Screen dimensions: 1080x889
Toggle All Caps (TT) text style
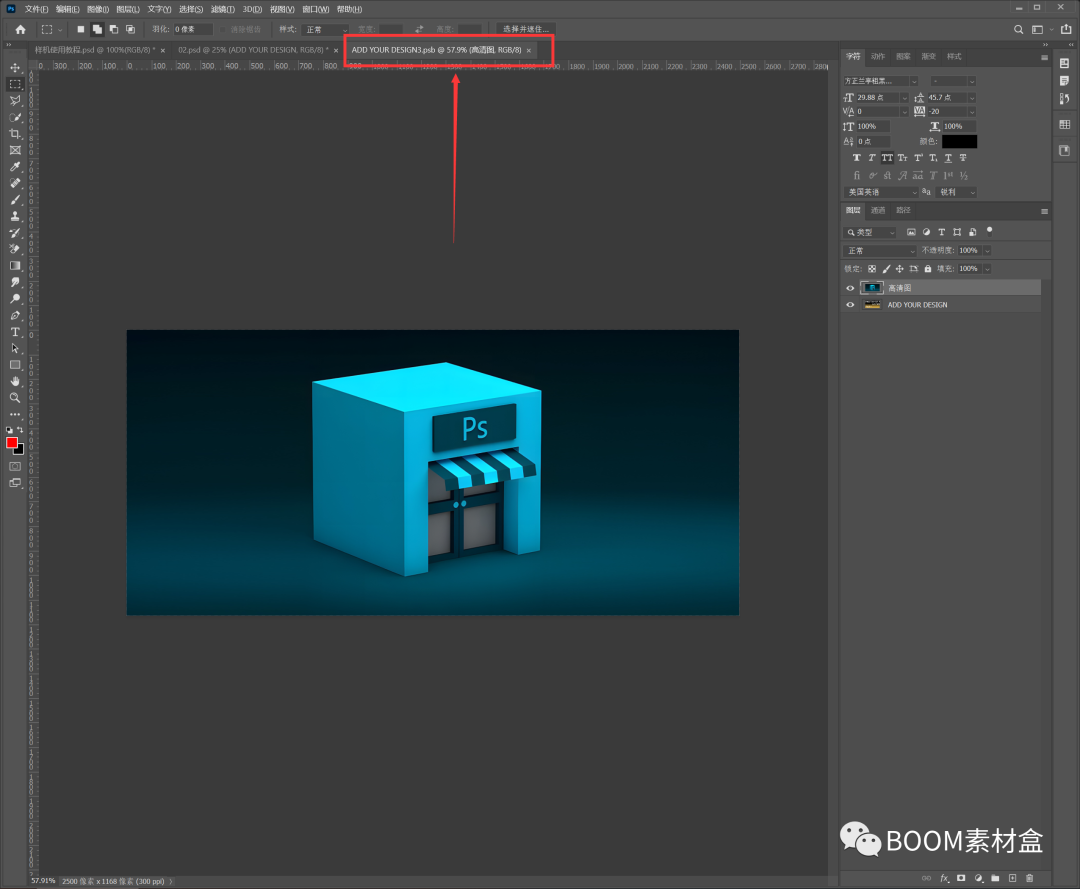[x=887, y=158]
